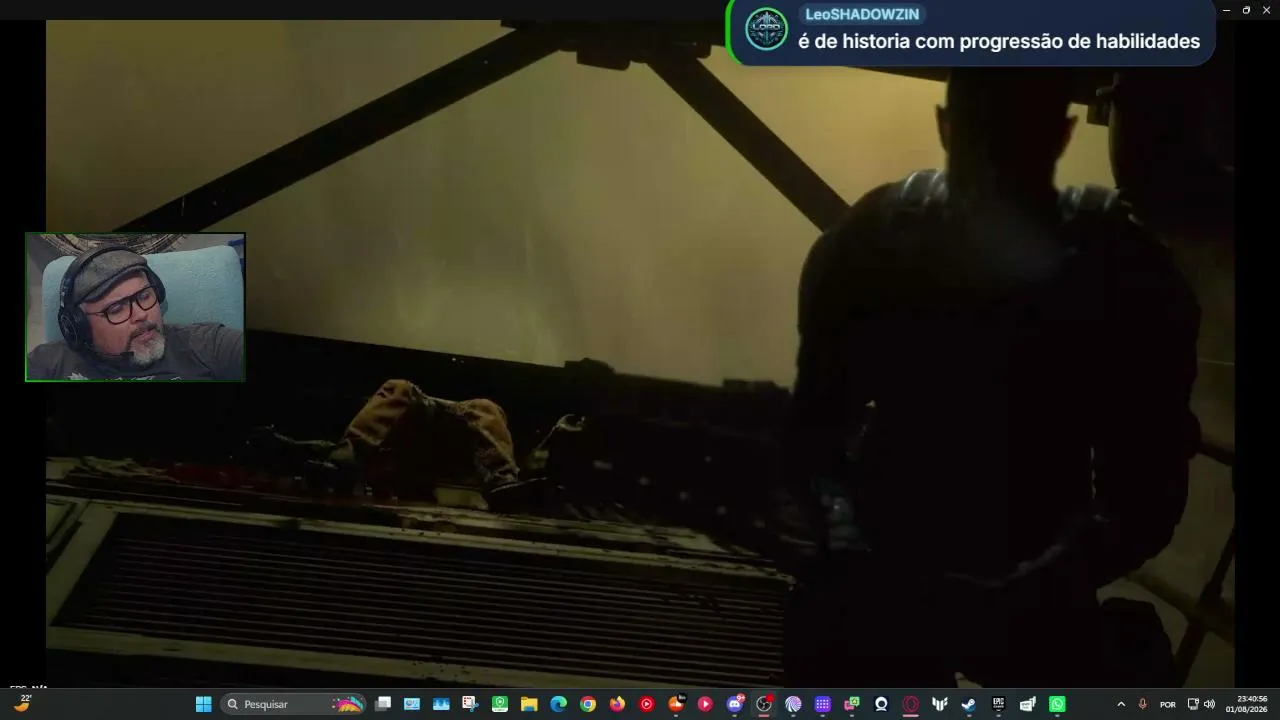The height and width of the screenshot is (720, 1280).
Task: Open the Opera GX taskbar icon
Action: click(910, 704)
